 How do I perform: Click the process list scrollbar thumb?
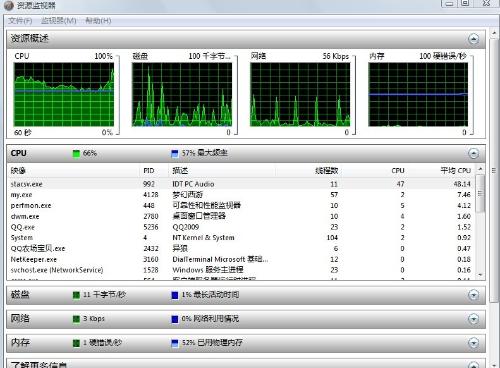coord(480,193)
